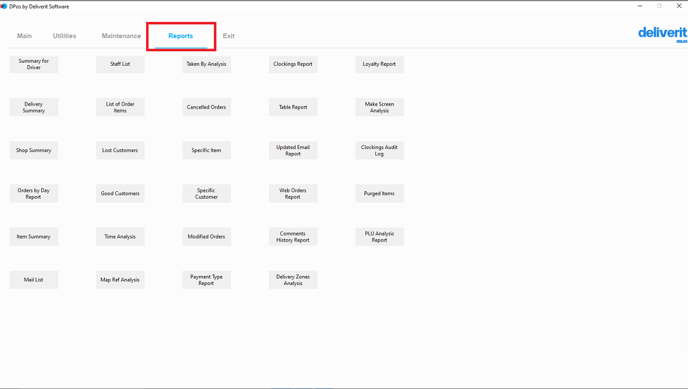Switch to the Main tab

pos(25,36)
